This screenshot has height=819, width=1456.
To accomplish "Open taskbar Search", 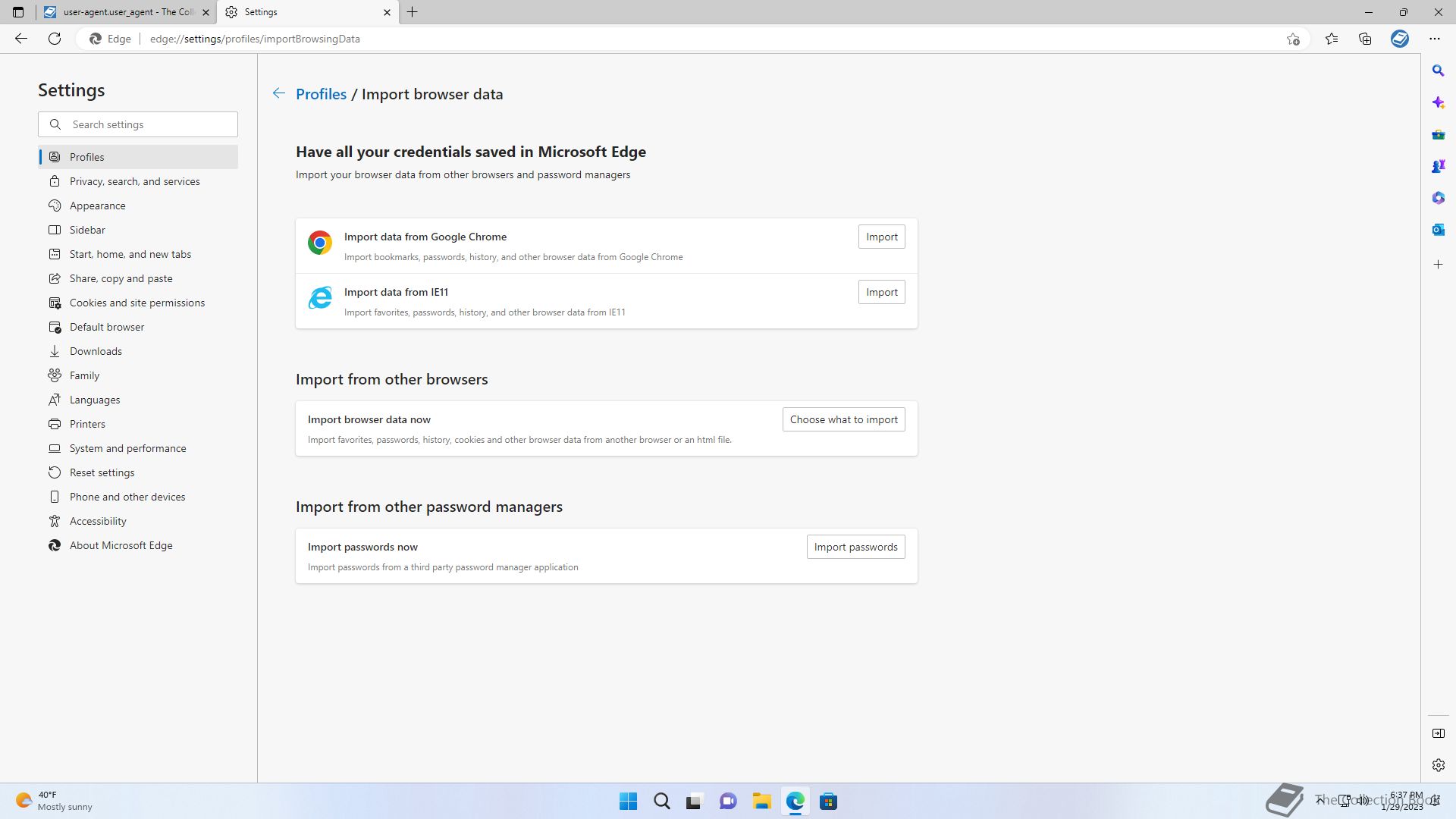I will click(661, 802).
